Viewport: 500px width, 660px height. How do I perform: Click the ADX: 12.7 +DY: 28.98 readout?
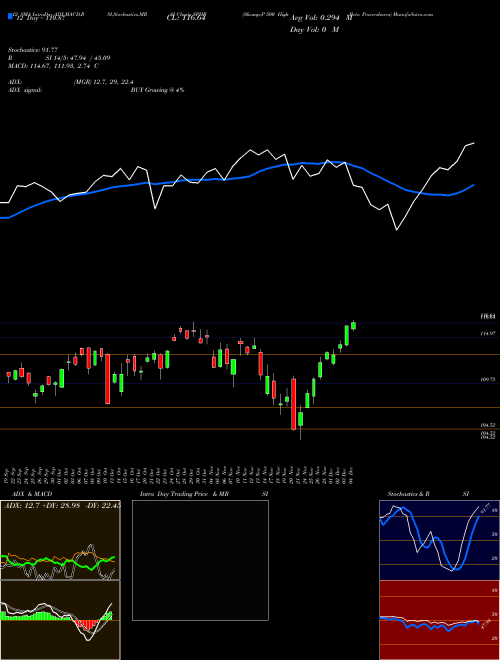42,505
